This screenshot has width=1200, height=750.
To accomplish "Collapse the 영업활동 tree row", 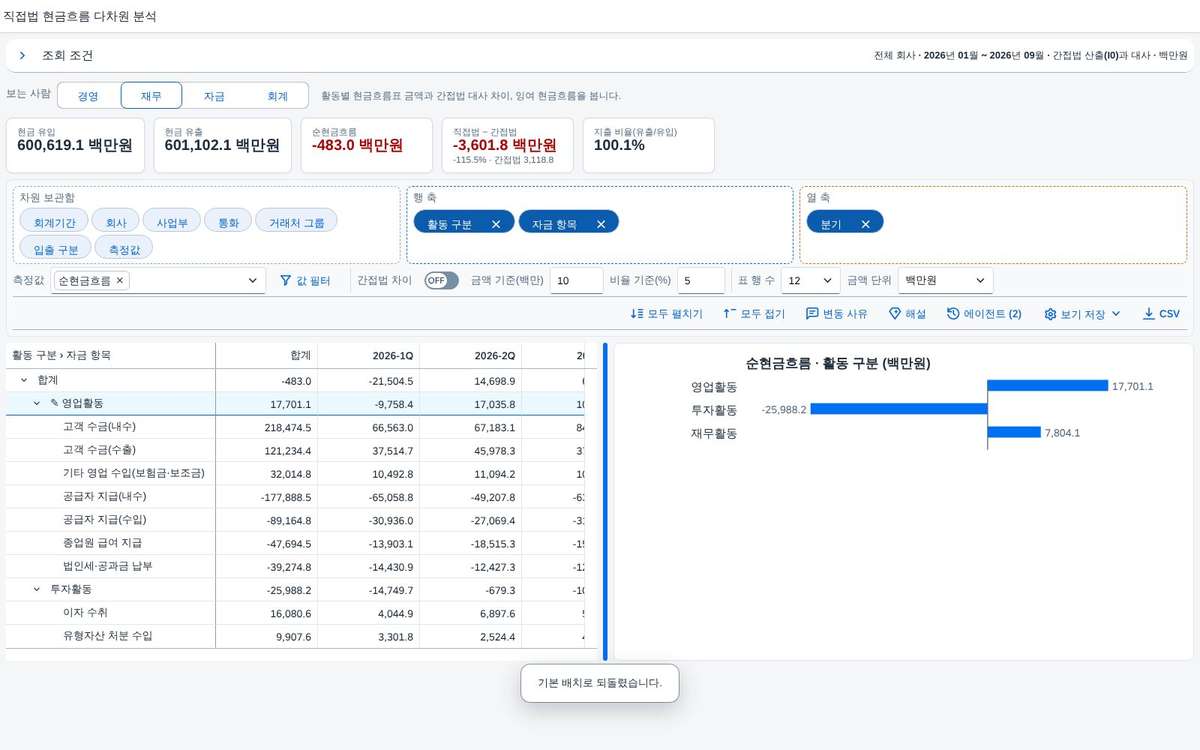I will tap(37, 404).
